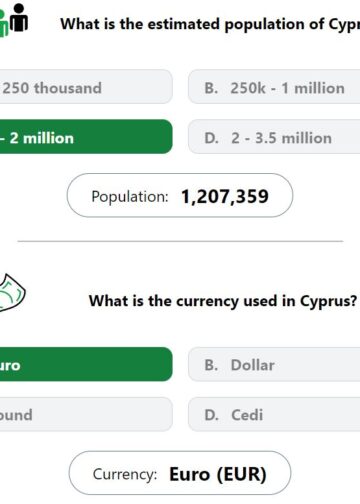Click the Euro (EUR) bold text
Screen dimensions: 360x504
(218, 474)
